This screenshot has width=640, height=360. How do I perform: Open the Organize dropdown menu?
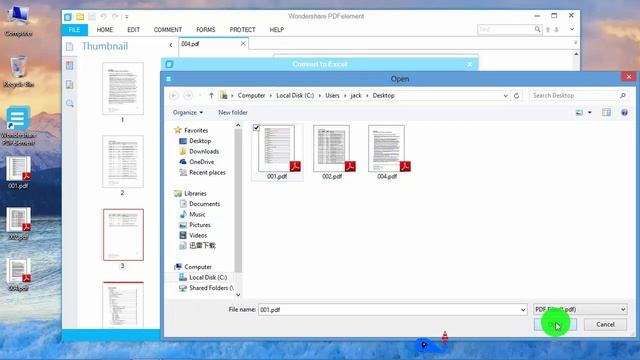pos(188,112)
